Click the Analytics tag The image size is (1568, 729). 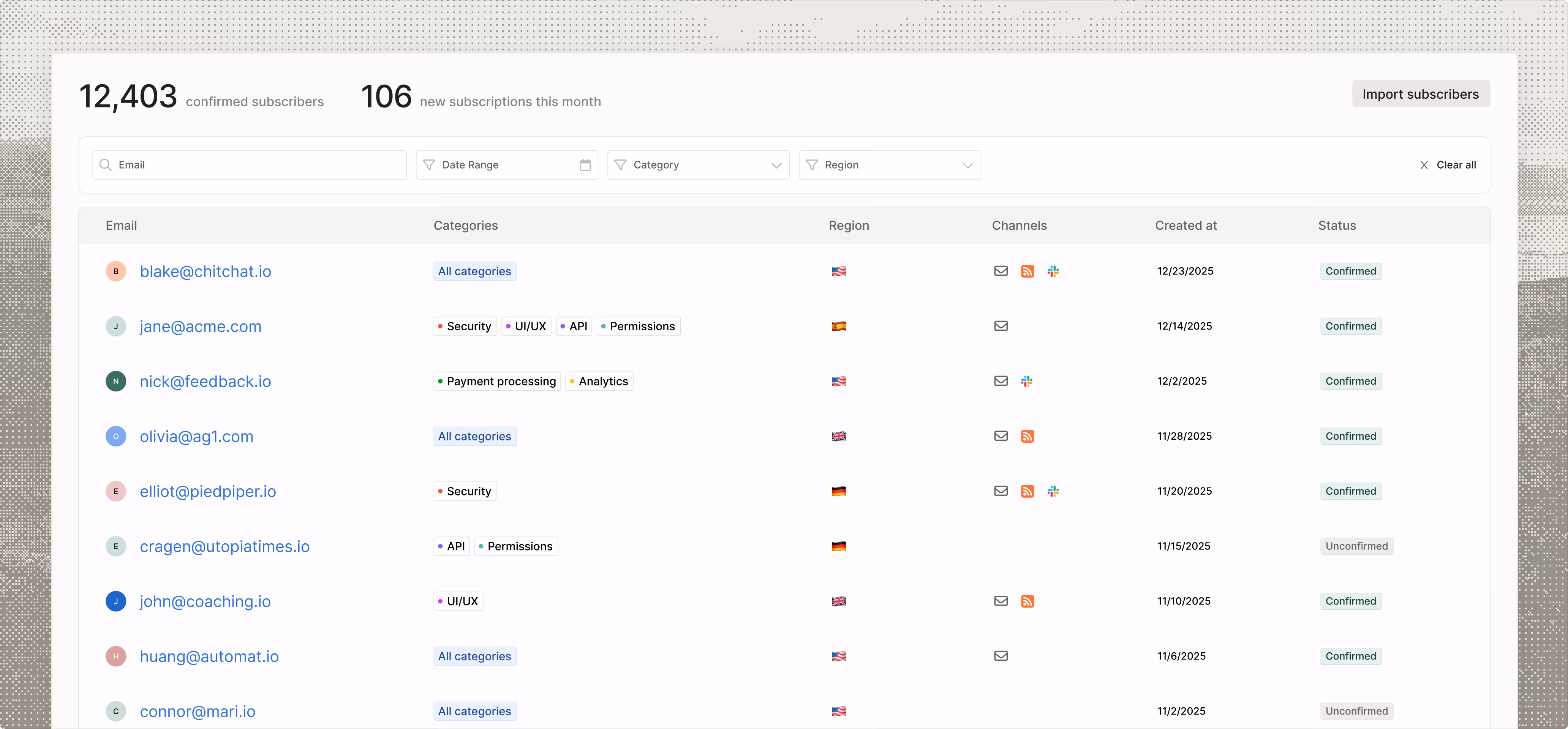click(599, 382)
